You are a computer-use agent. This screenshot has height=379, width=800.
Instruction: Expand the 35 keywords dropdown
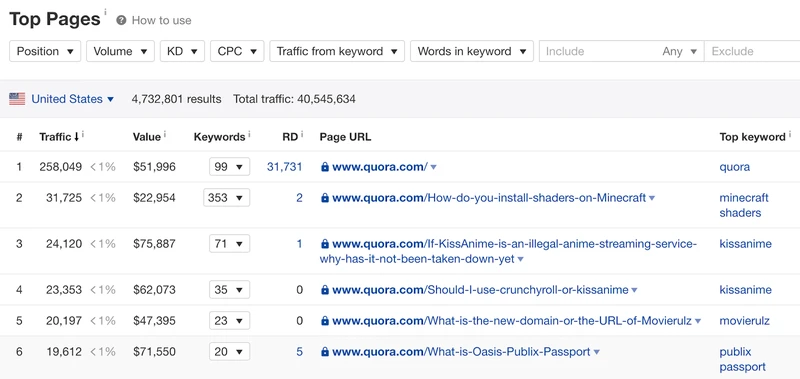[x=229, y=290]
